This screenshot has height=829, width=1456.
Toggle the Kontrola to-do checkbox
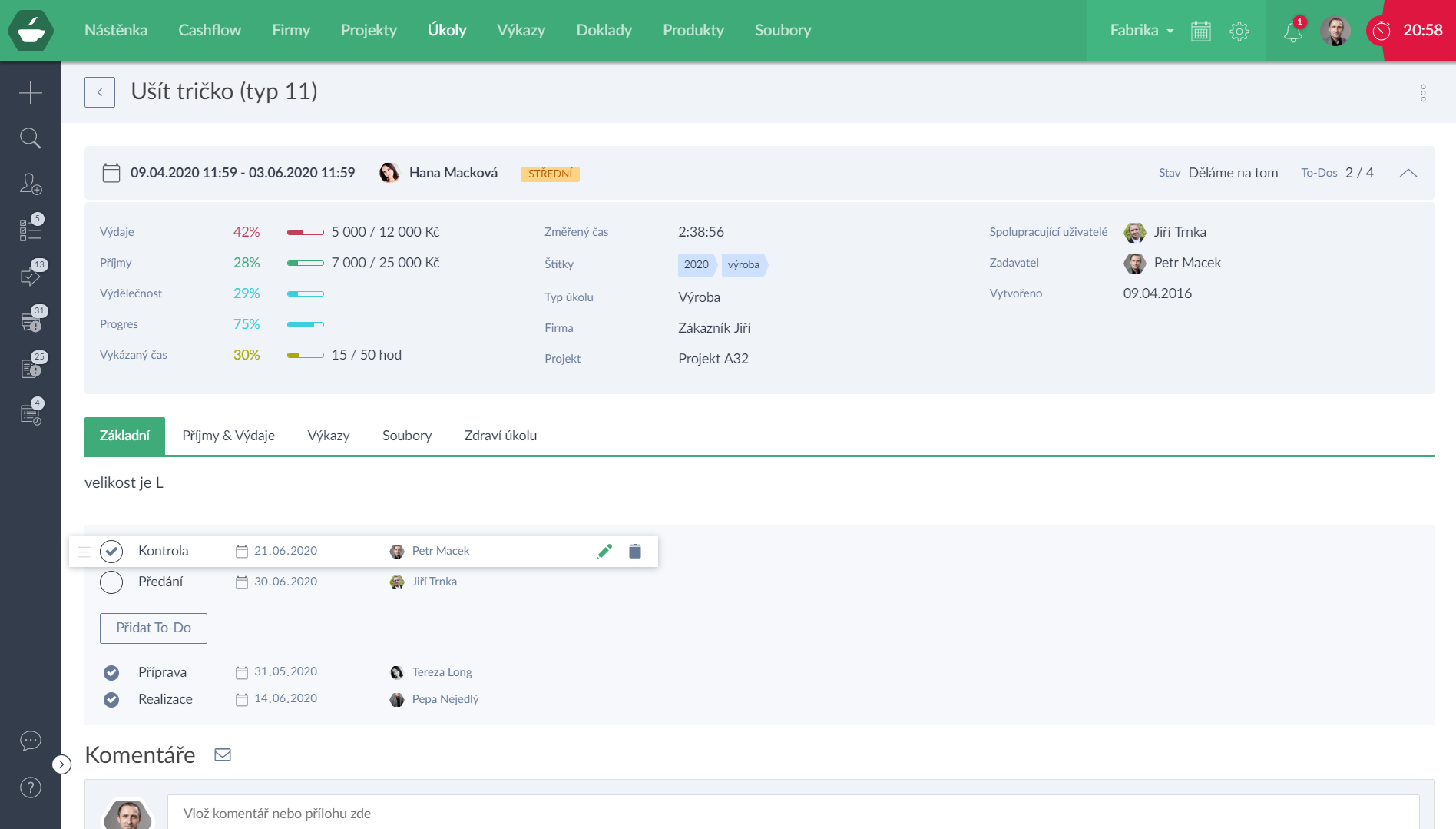point(111,551)
